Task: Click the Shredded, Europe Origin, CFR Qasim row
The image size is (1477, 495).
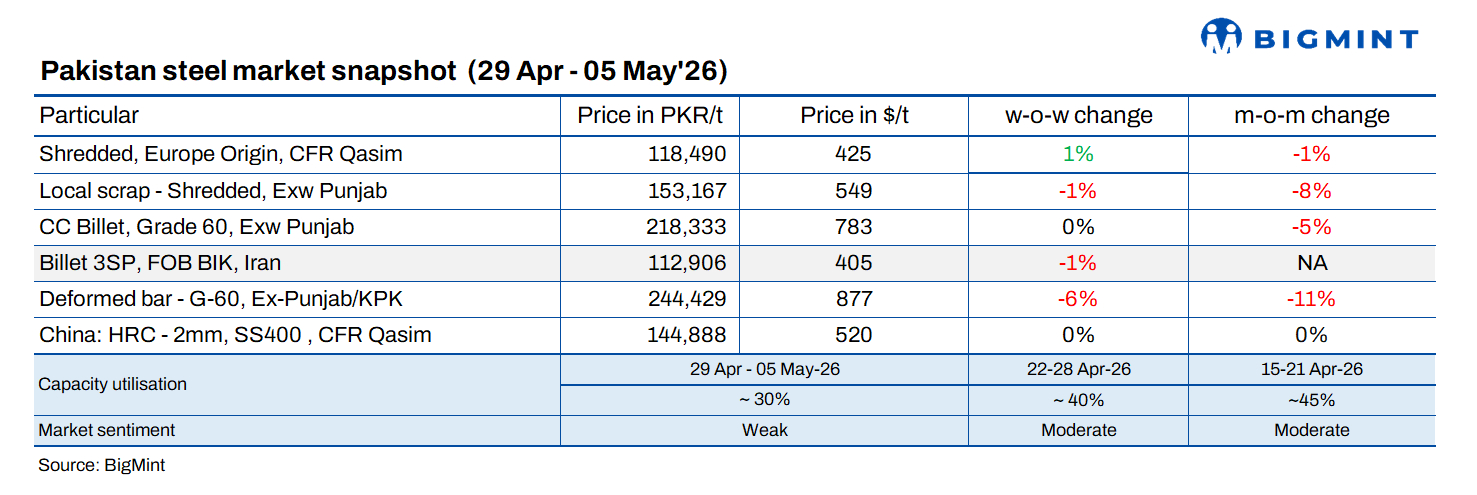Action: coord(735,155)
